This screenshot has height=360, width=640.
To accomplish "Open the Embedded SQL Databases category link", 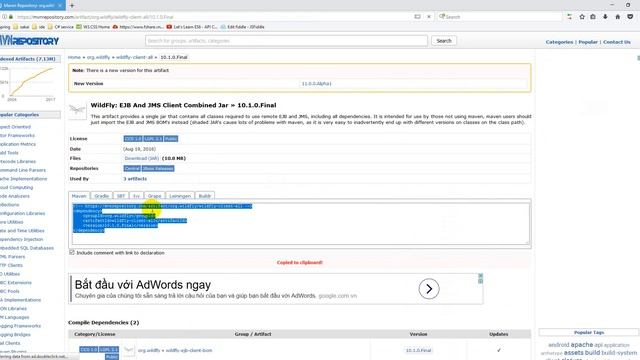I will 27,248.
